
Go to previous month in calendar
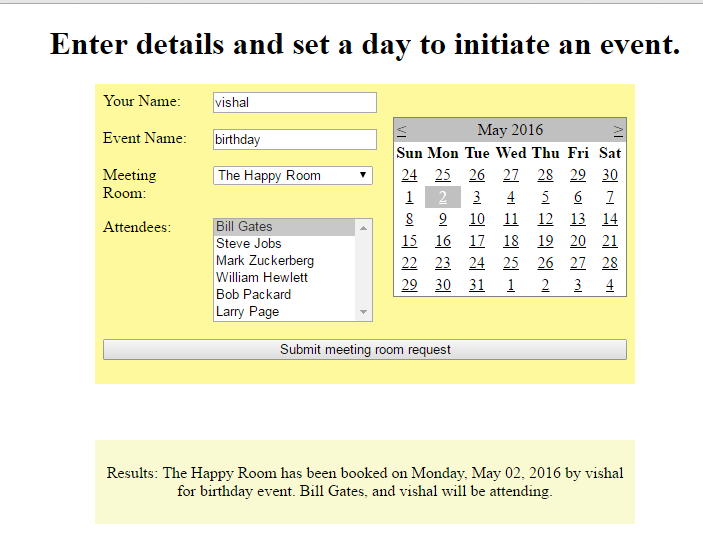point(401,130)
